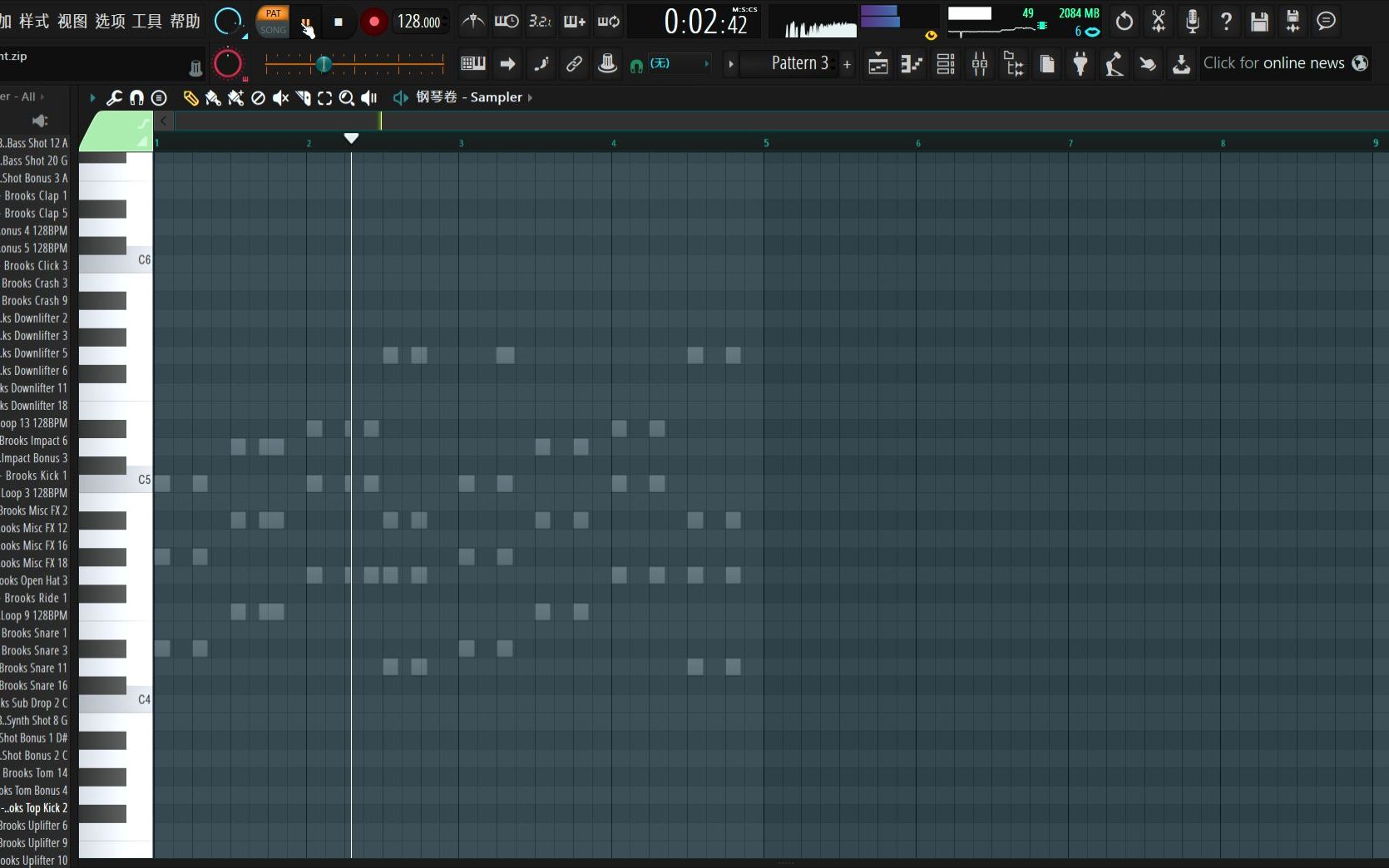Toggle typing keyboard to piano
This screenshot has height=868, width=1389.
pos(473,63)
